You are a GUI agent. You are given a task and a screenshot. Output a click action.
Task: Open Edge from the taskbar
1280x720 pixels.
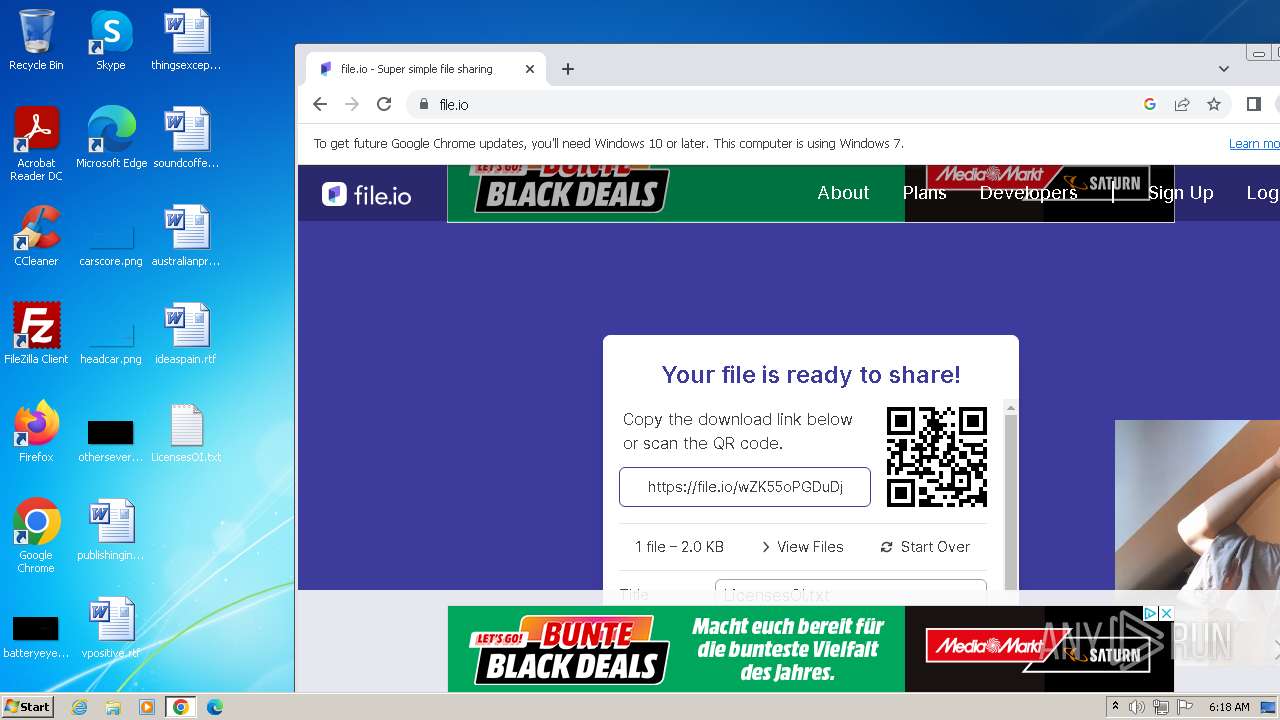tap(215, 707)
